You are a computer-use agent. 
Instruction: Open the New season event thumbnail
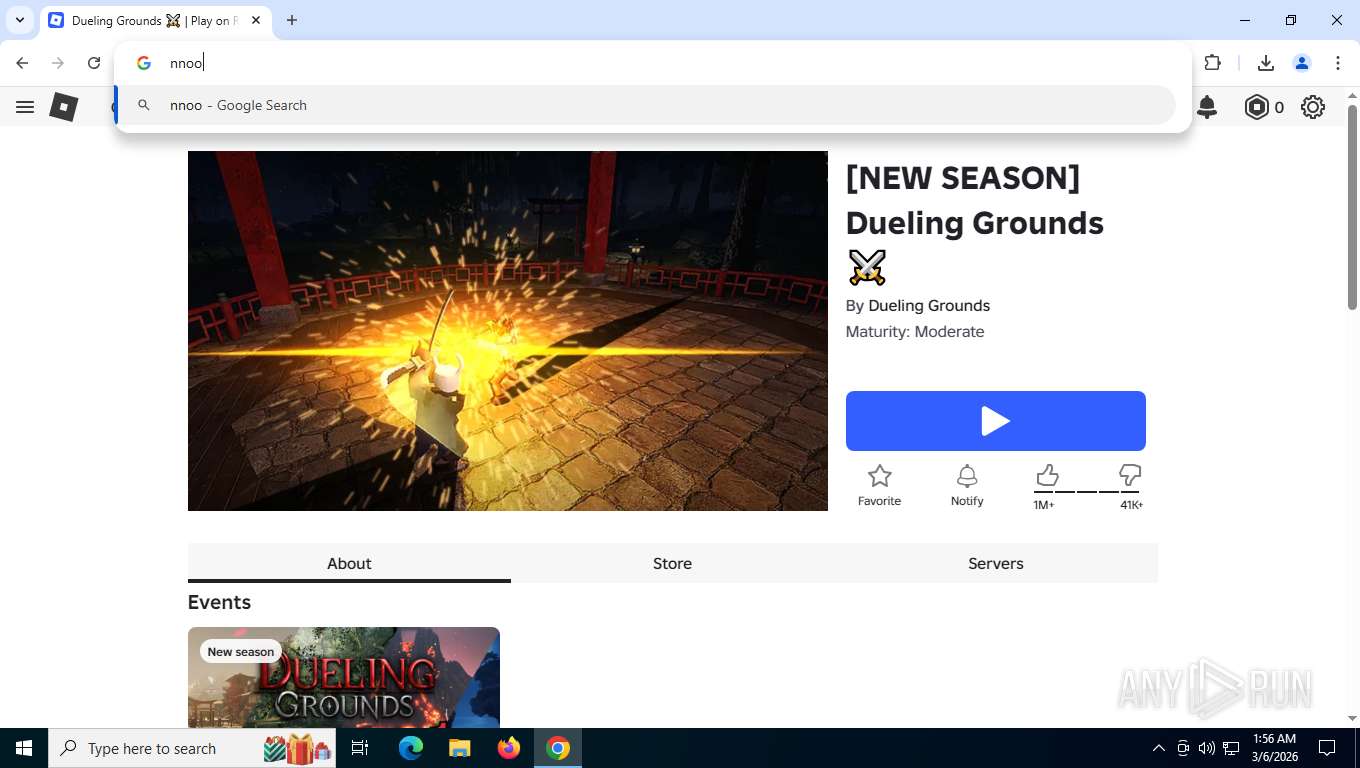[344, 677]
